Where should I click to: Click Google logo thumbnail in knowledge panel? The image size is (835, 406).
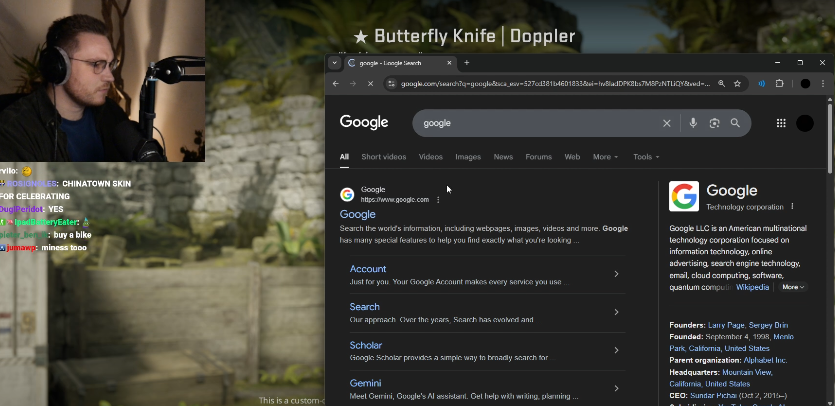[x=684, y=196]
